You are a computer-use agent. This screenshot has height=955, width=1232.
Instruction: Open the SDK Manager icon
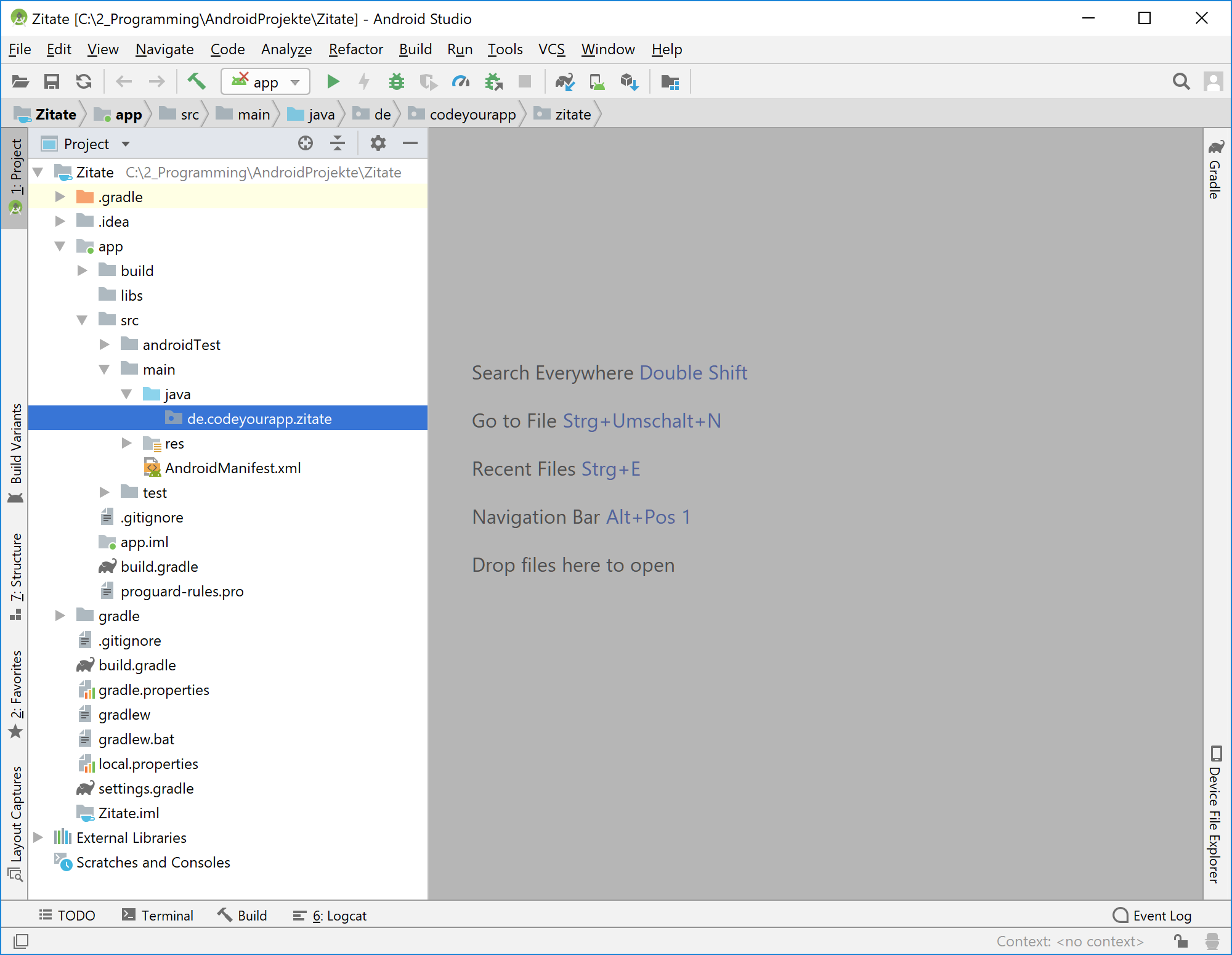[x=629, y=81]
